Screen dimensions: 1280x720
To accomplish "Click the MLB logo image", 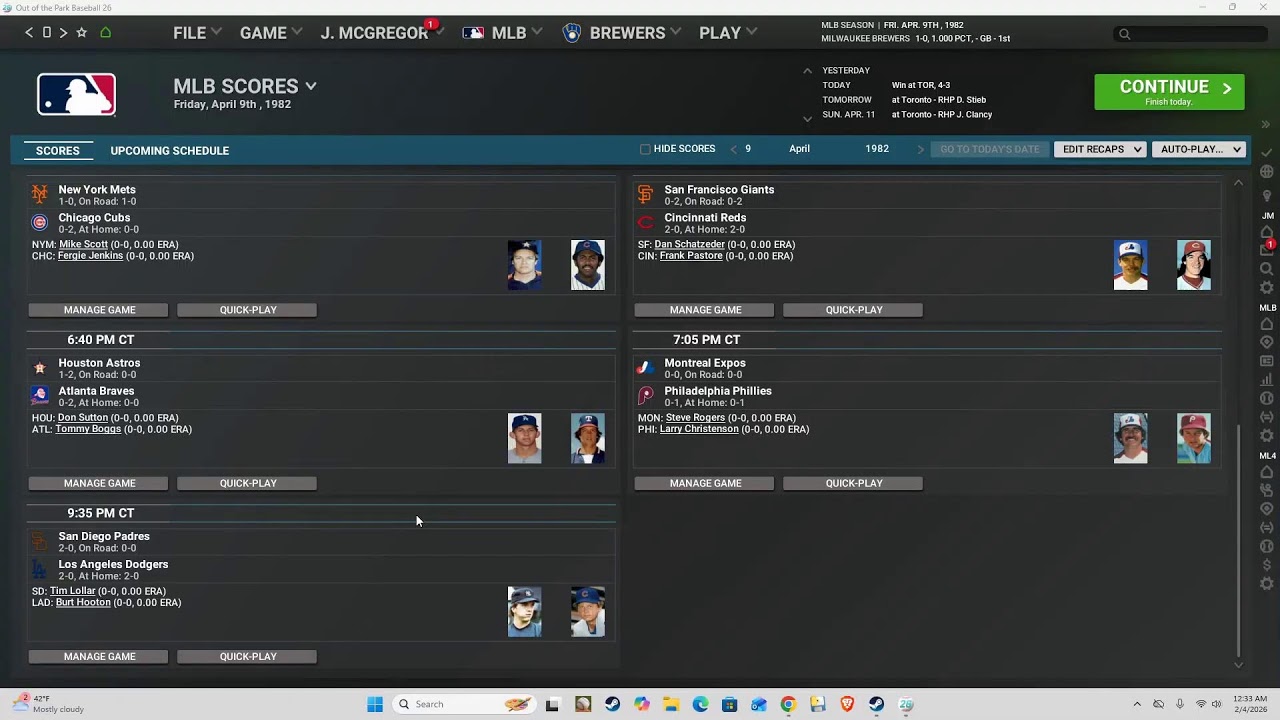I will [x=76, y=94].
